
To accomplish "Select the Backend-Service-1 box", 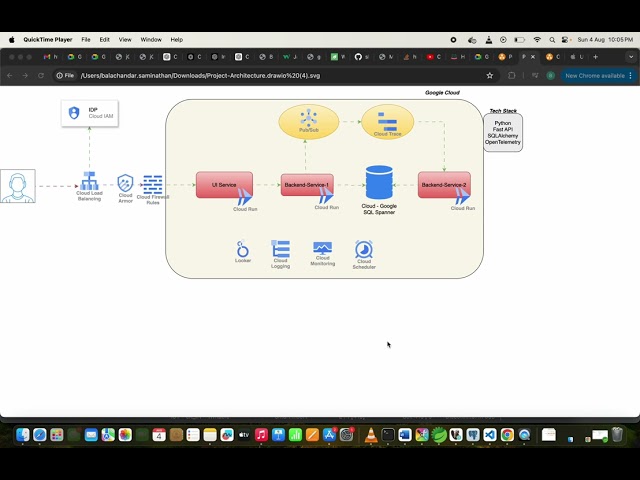I will [x=307, y=185].
